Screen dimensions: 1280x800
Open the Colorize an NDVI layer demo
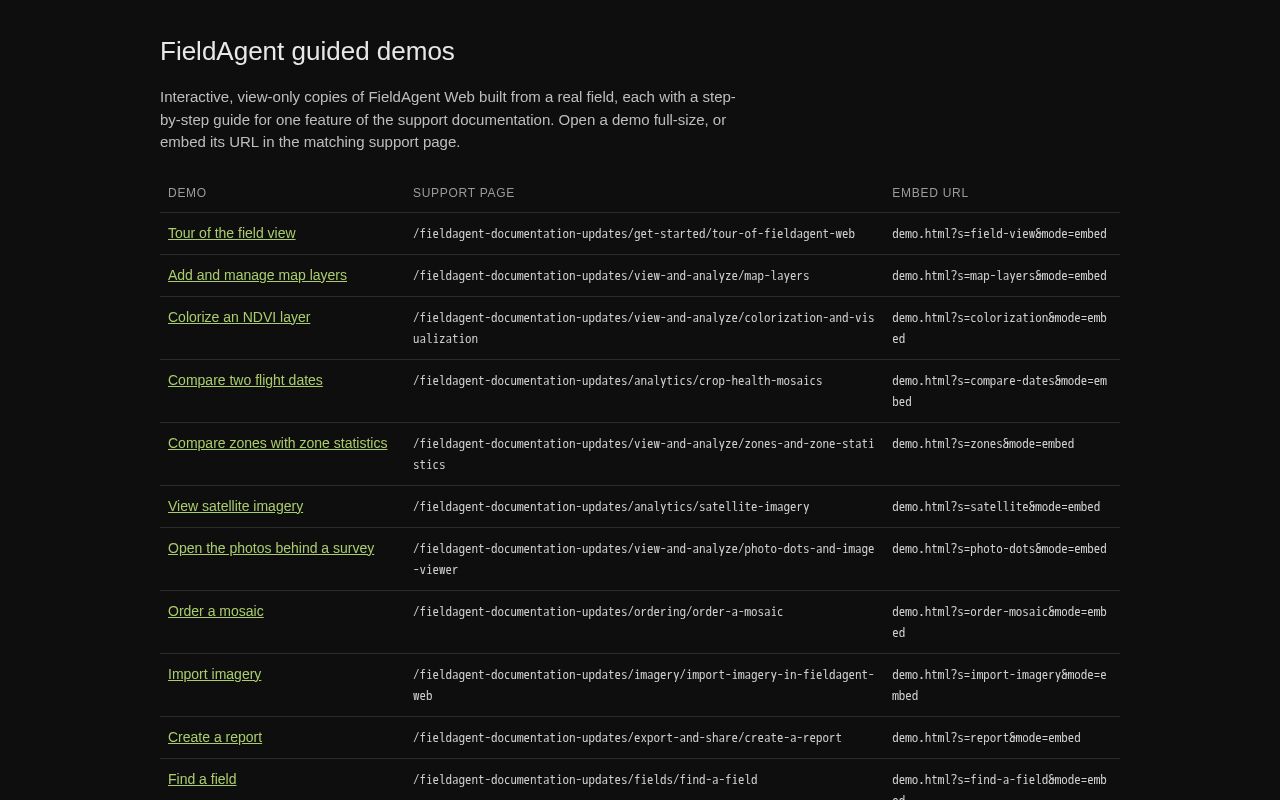pos(239,317)
